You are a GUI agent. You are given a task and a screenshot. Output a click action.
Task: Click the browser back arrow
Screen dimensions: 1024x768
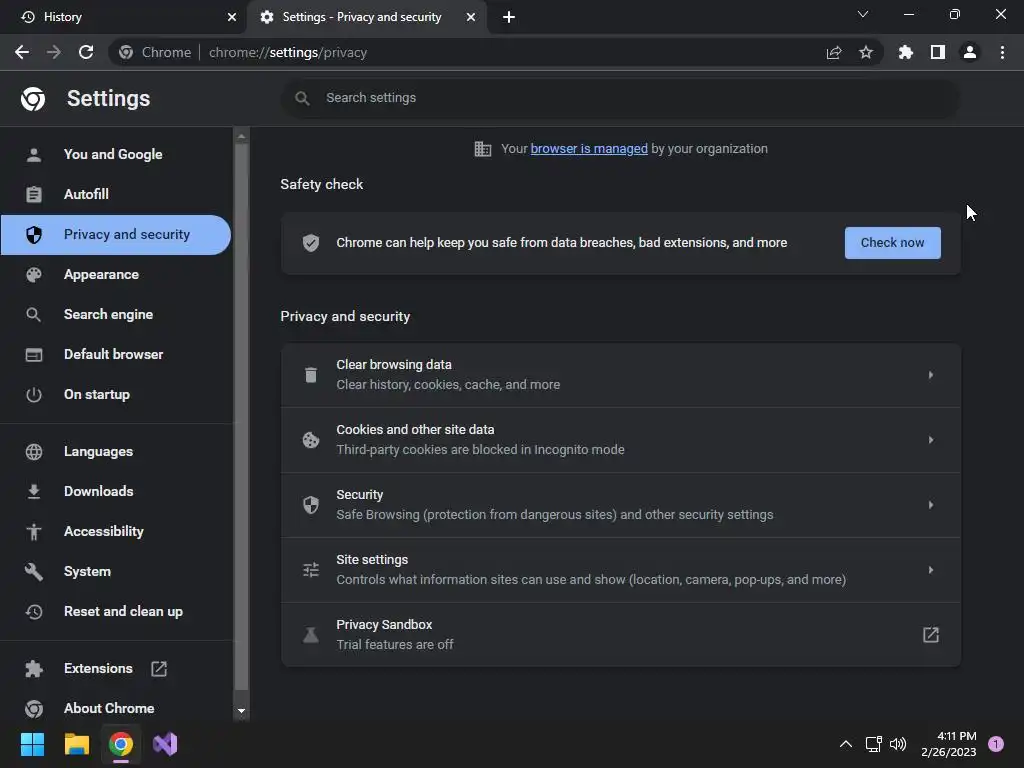[x=22, y=52]
